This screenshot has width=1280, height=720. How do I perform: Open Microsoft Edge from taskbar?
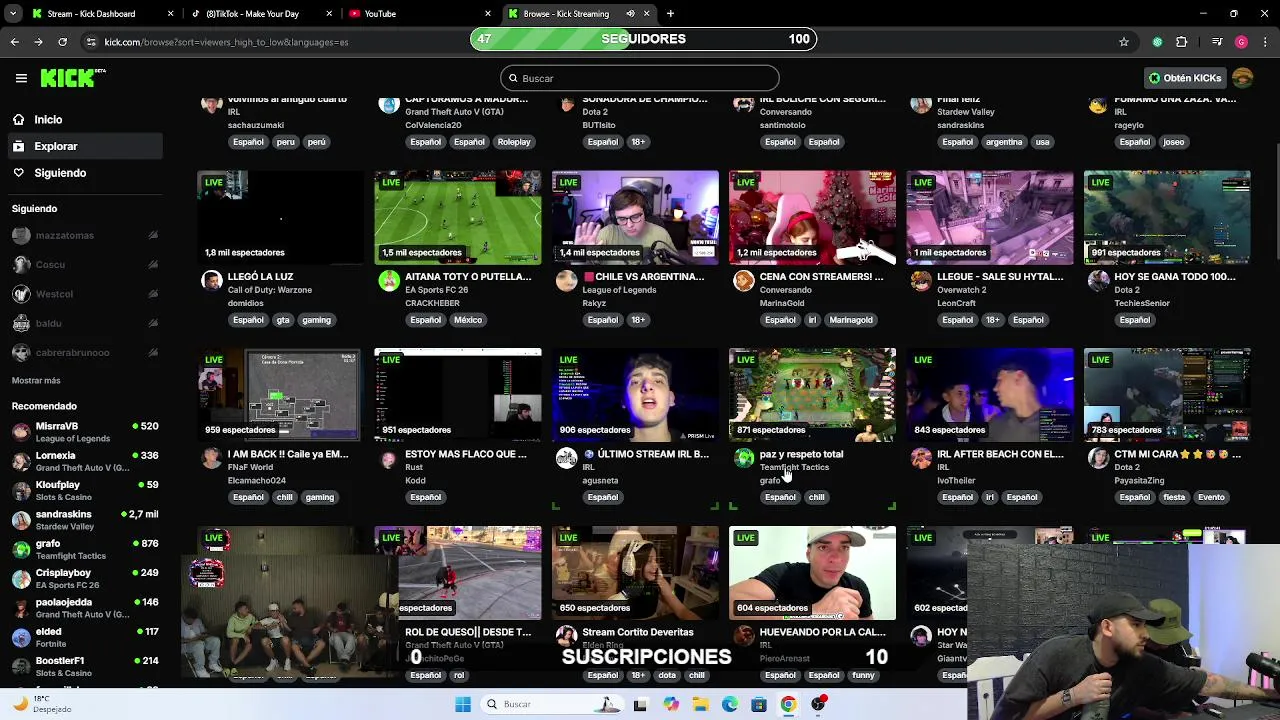[730, 704]
